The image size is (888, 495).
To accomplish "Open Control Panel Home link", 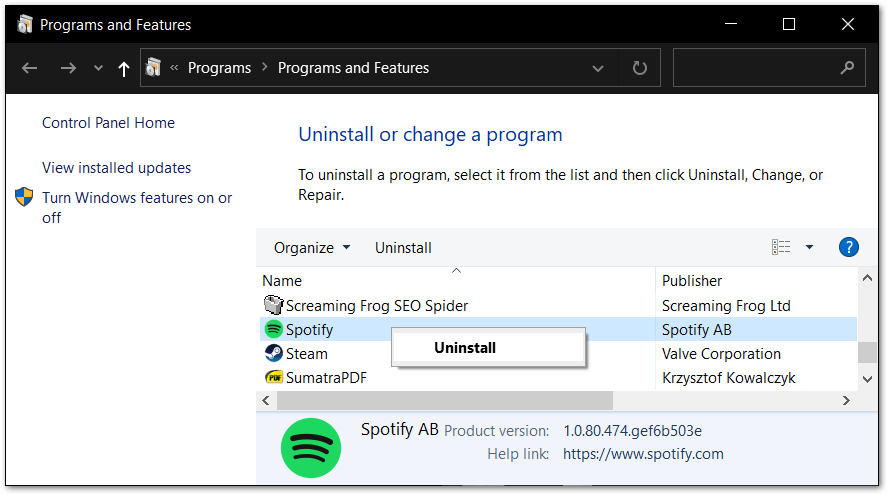I will tap(108, 123).
